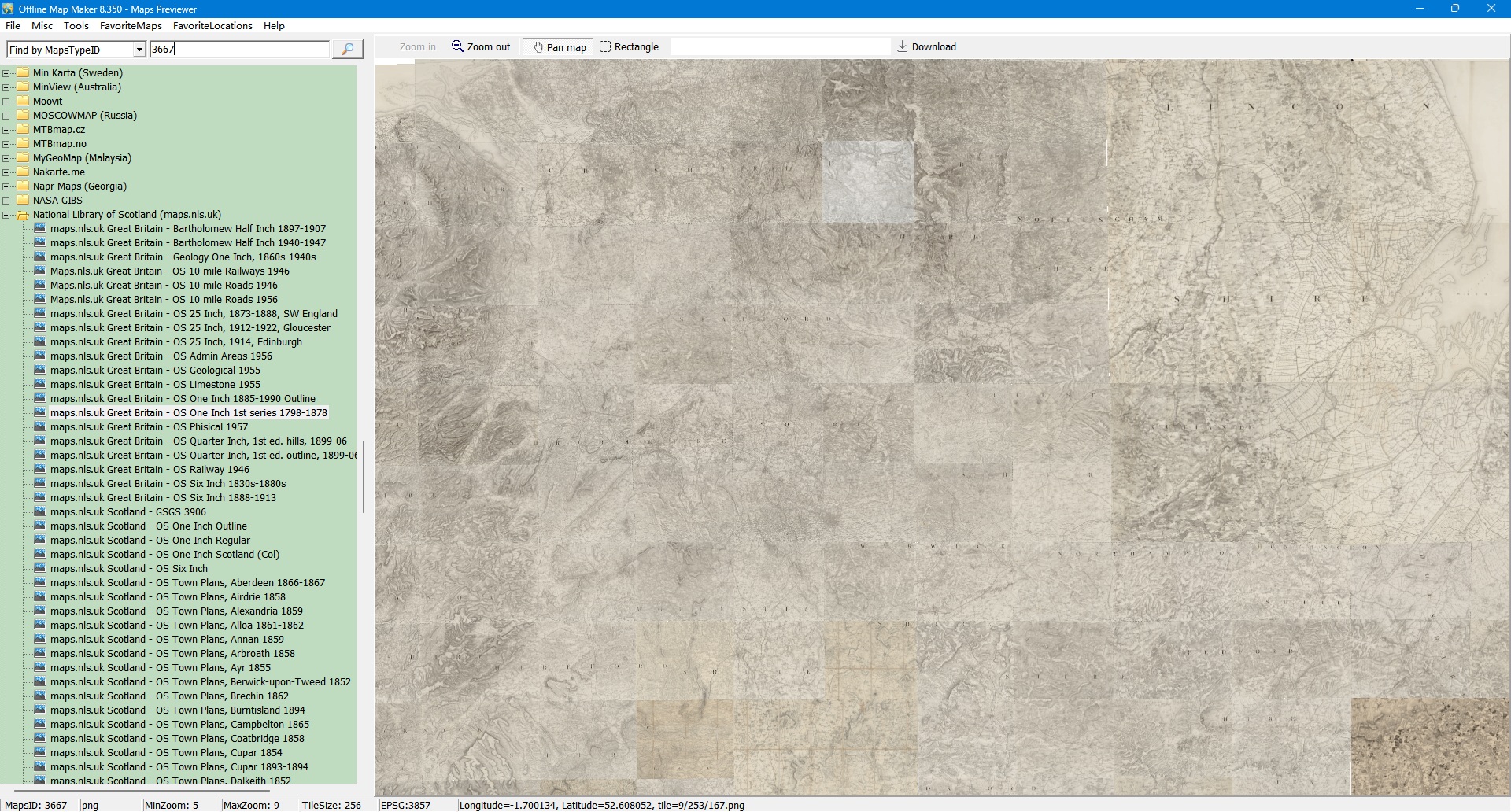
Task: Click the NASA GIBS folder icon
Action: coord(23,200)
